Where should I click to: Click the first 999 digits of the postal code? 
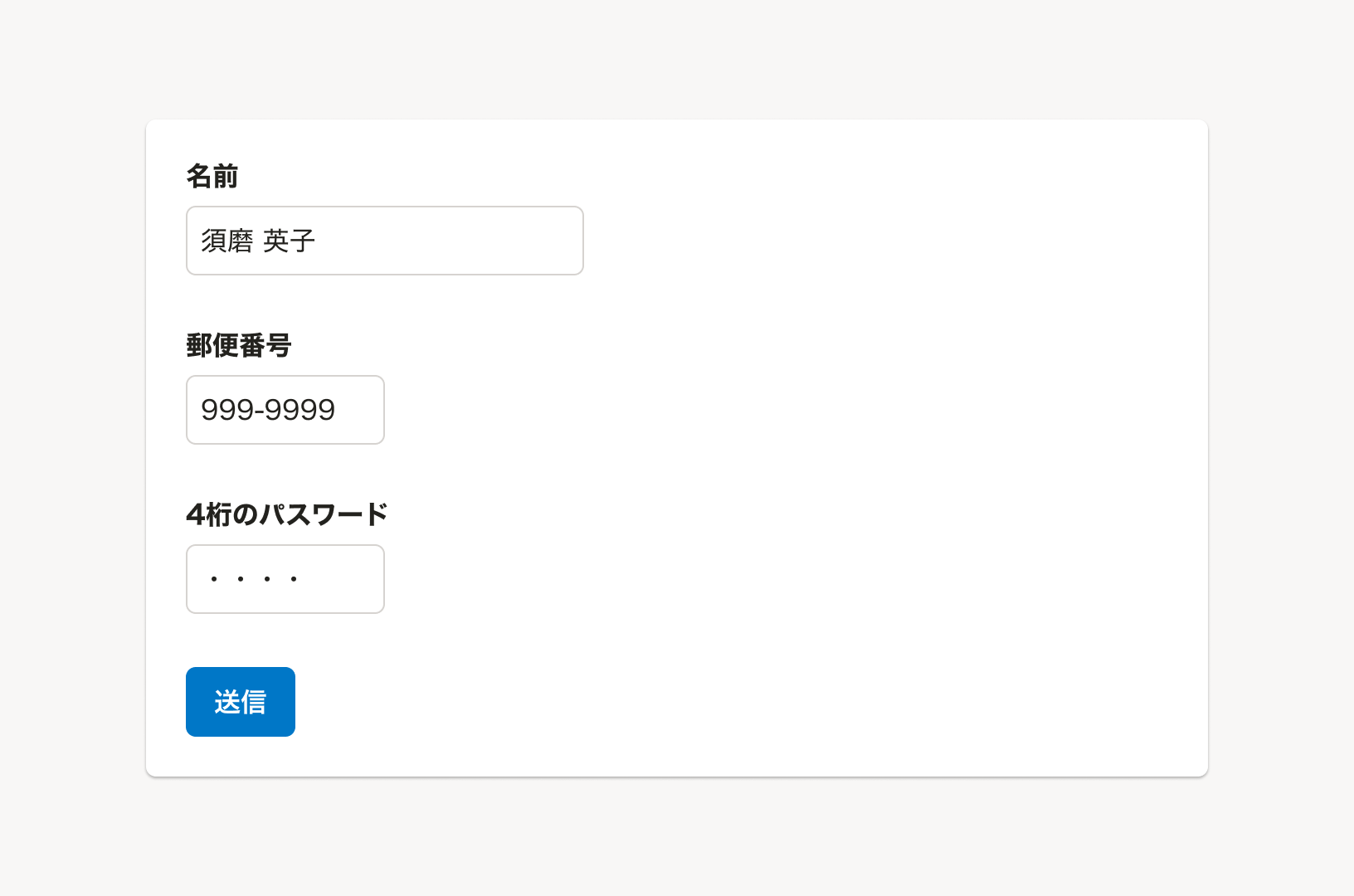coord(228,410)
